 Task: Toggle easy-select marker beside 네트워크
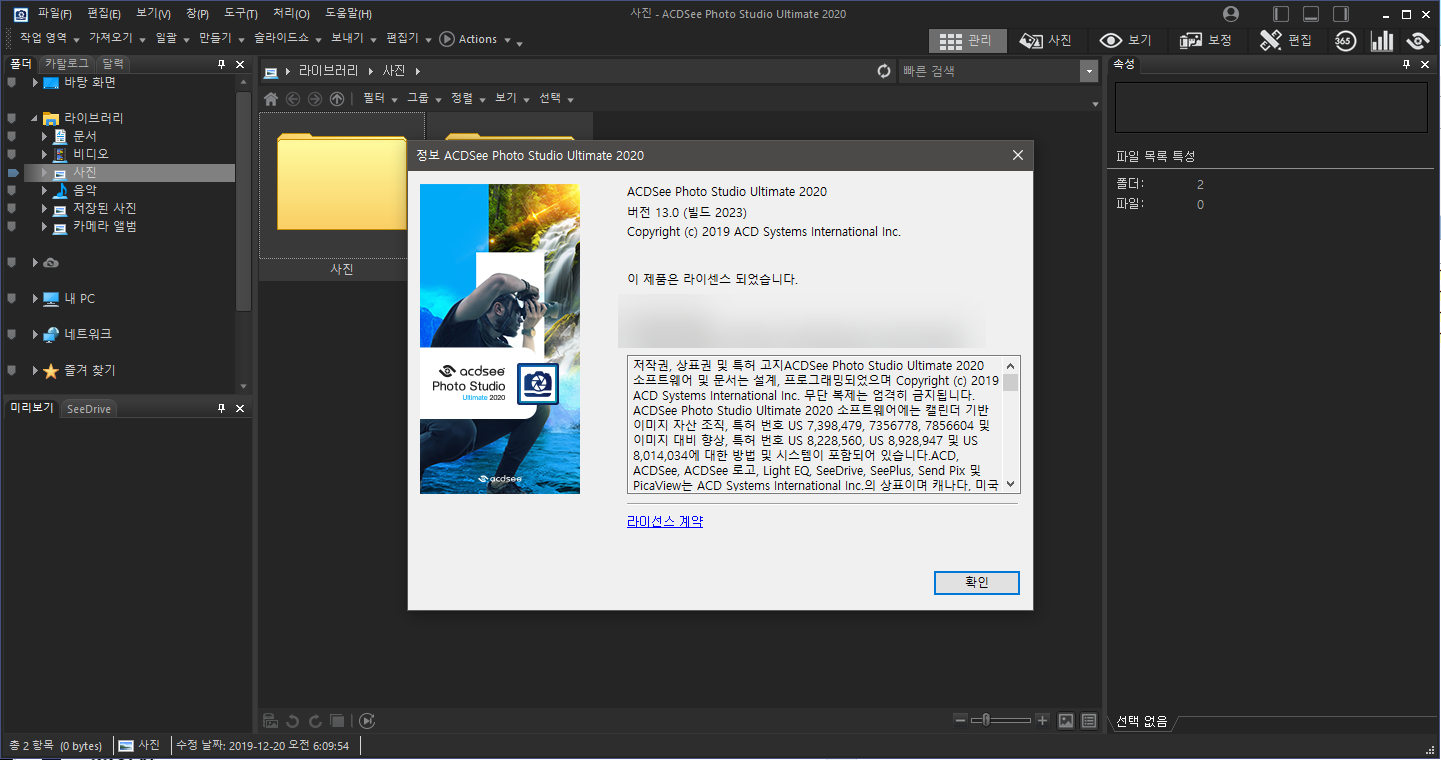(12, 334)
